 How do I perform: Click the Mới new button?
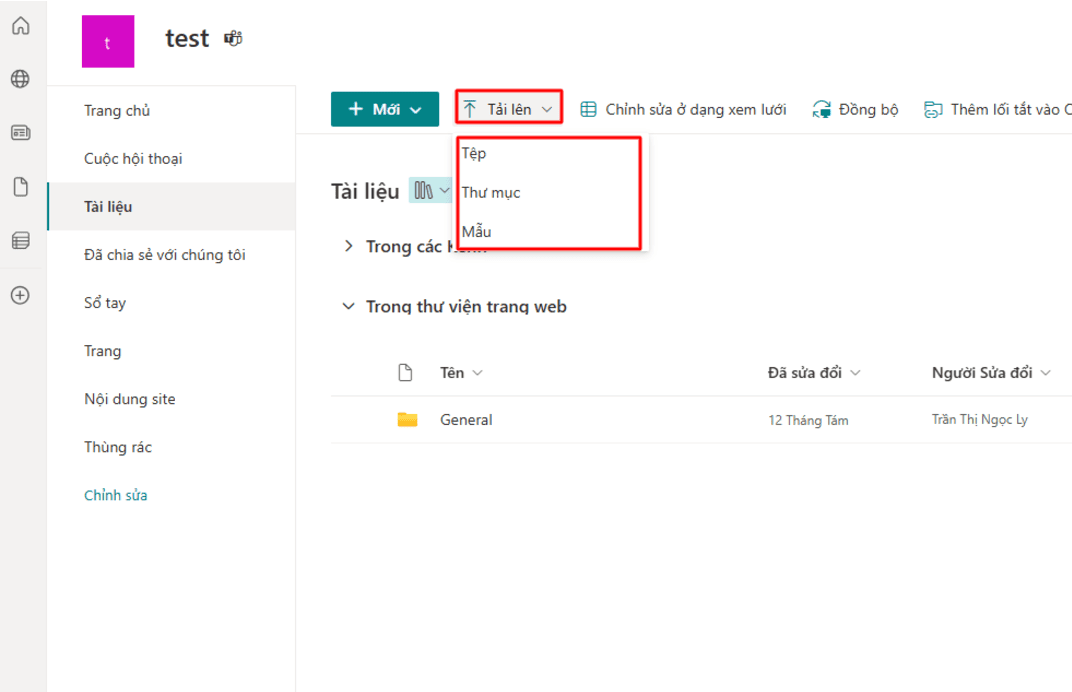point(385,109)
